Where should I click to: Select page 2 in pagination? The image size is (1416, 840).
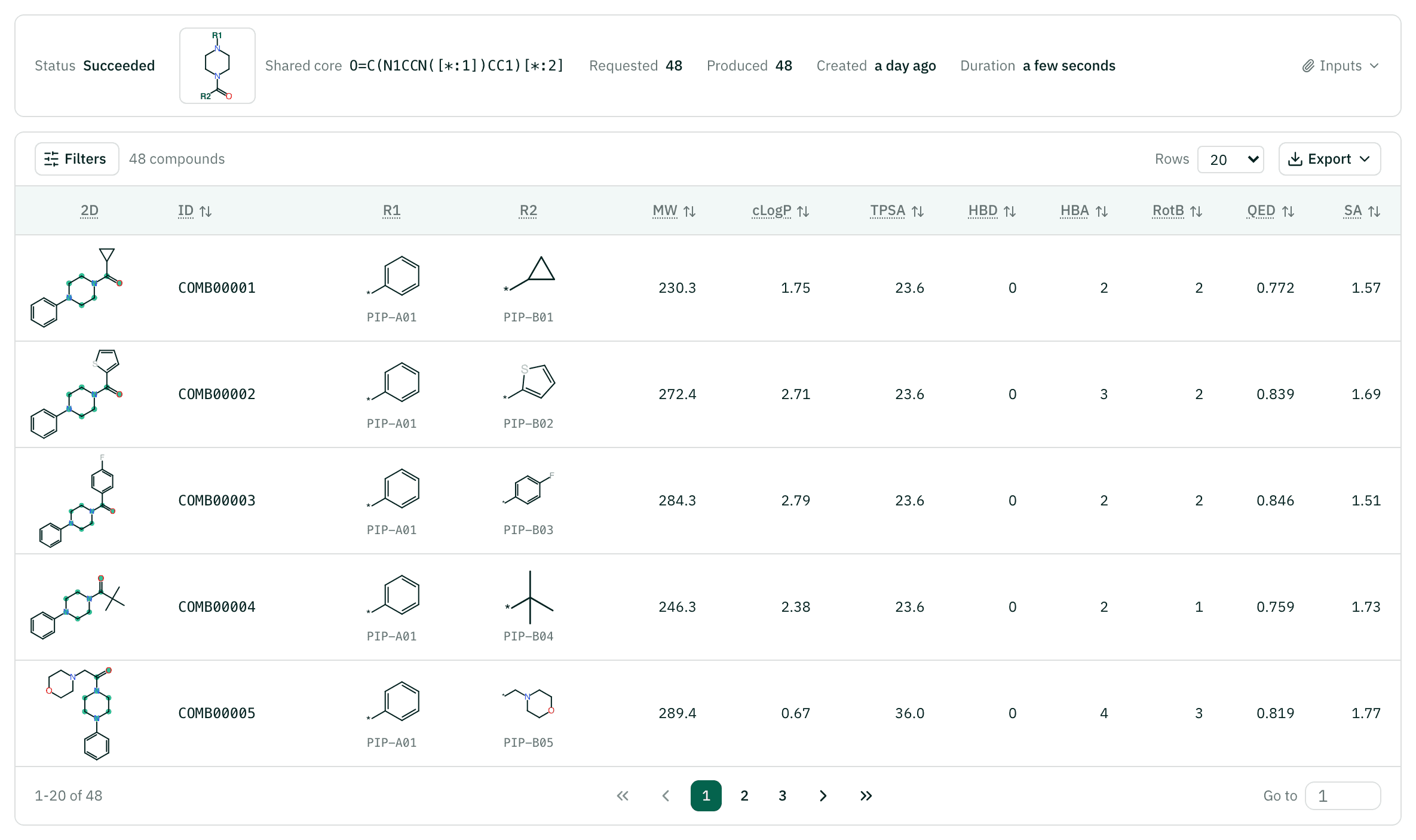pos(744,796)
